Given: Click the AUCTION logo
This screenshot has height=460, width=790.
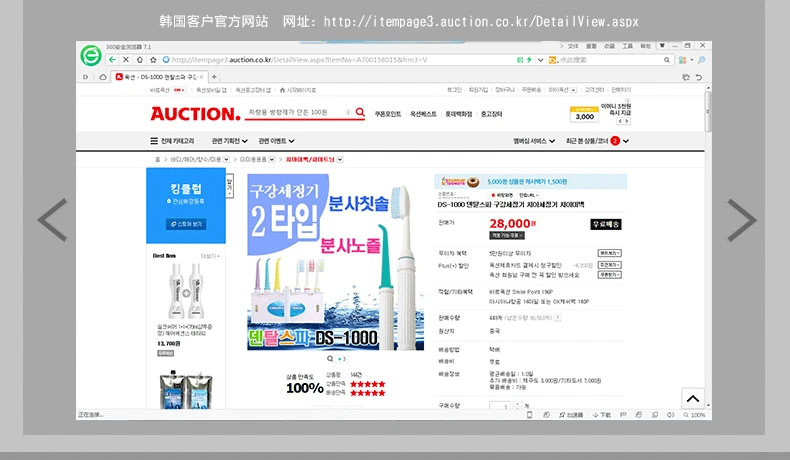Looking at the screenshot, I should tap(195, 114).
